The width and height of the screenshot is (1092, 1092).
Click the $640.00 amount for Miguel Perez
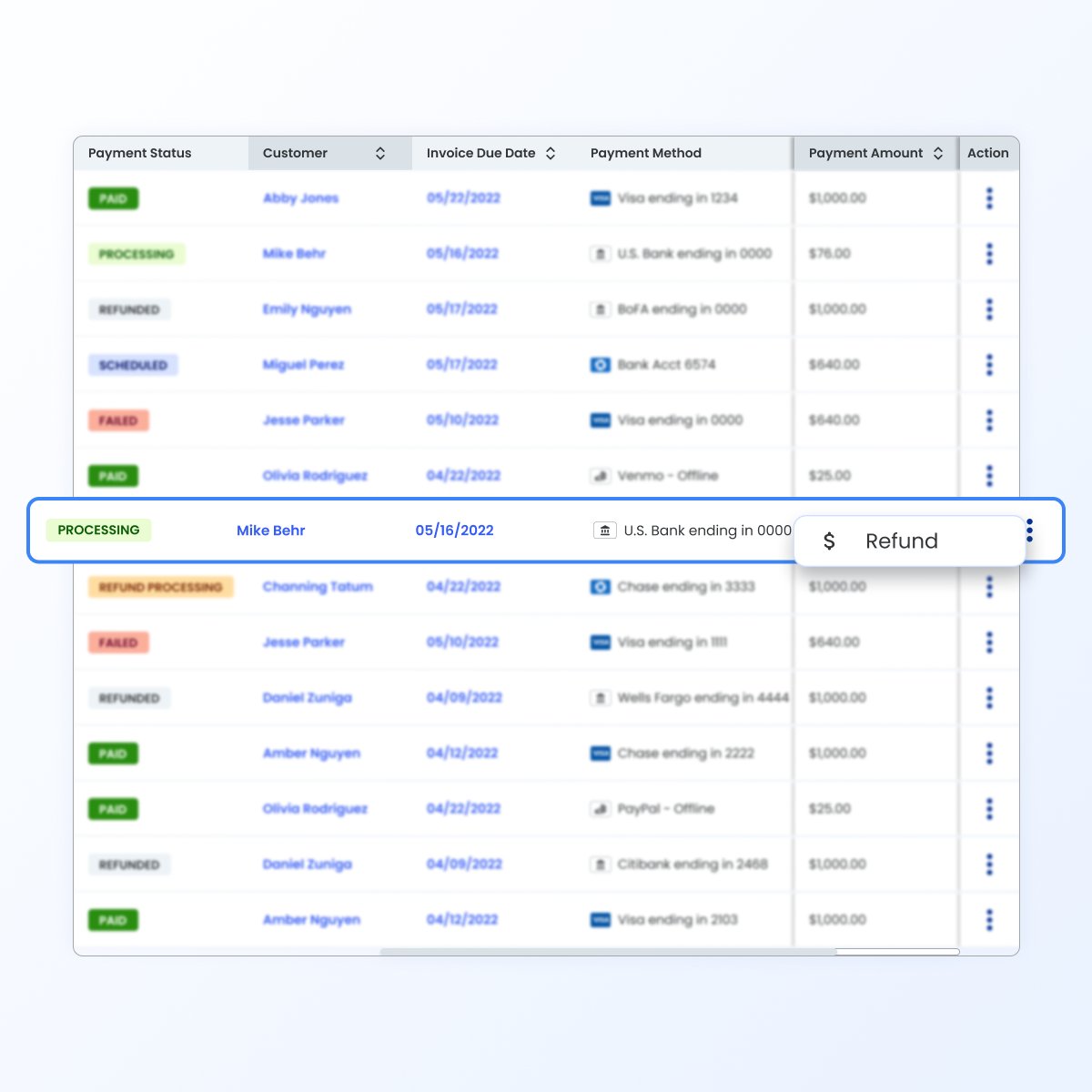[x=834, y=365]
